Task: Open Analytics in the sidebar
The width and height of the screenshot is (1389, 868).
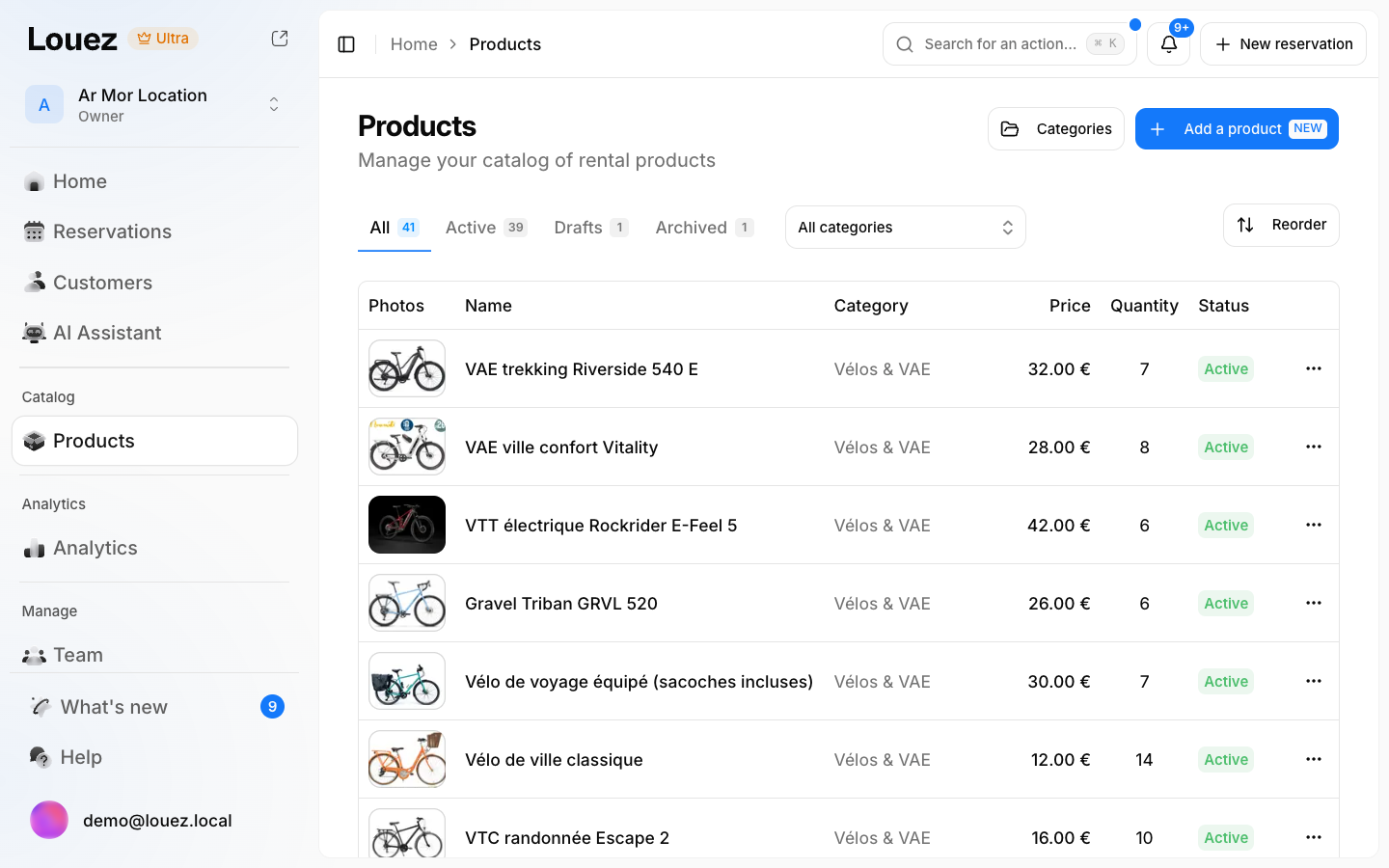Action: [154, 548]
